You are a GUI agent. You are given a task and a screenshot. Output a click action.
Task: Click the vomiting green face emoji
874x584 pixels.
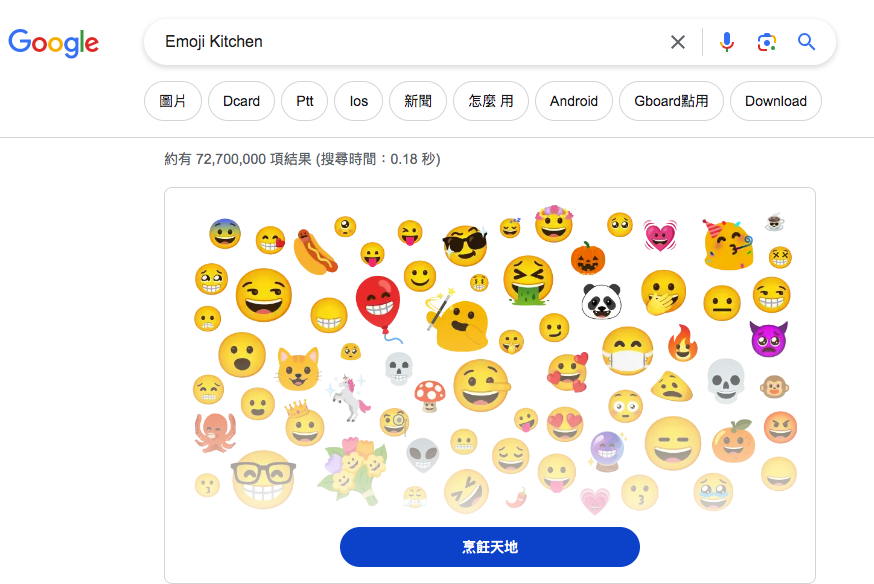tap(528, 281)
